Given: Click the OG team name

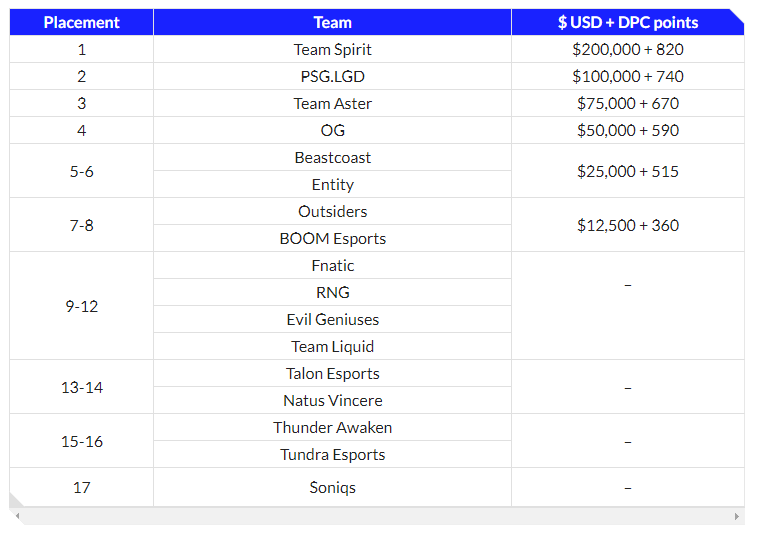Looking at the screenshot, I should [332, 130].
